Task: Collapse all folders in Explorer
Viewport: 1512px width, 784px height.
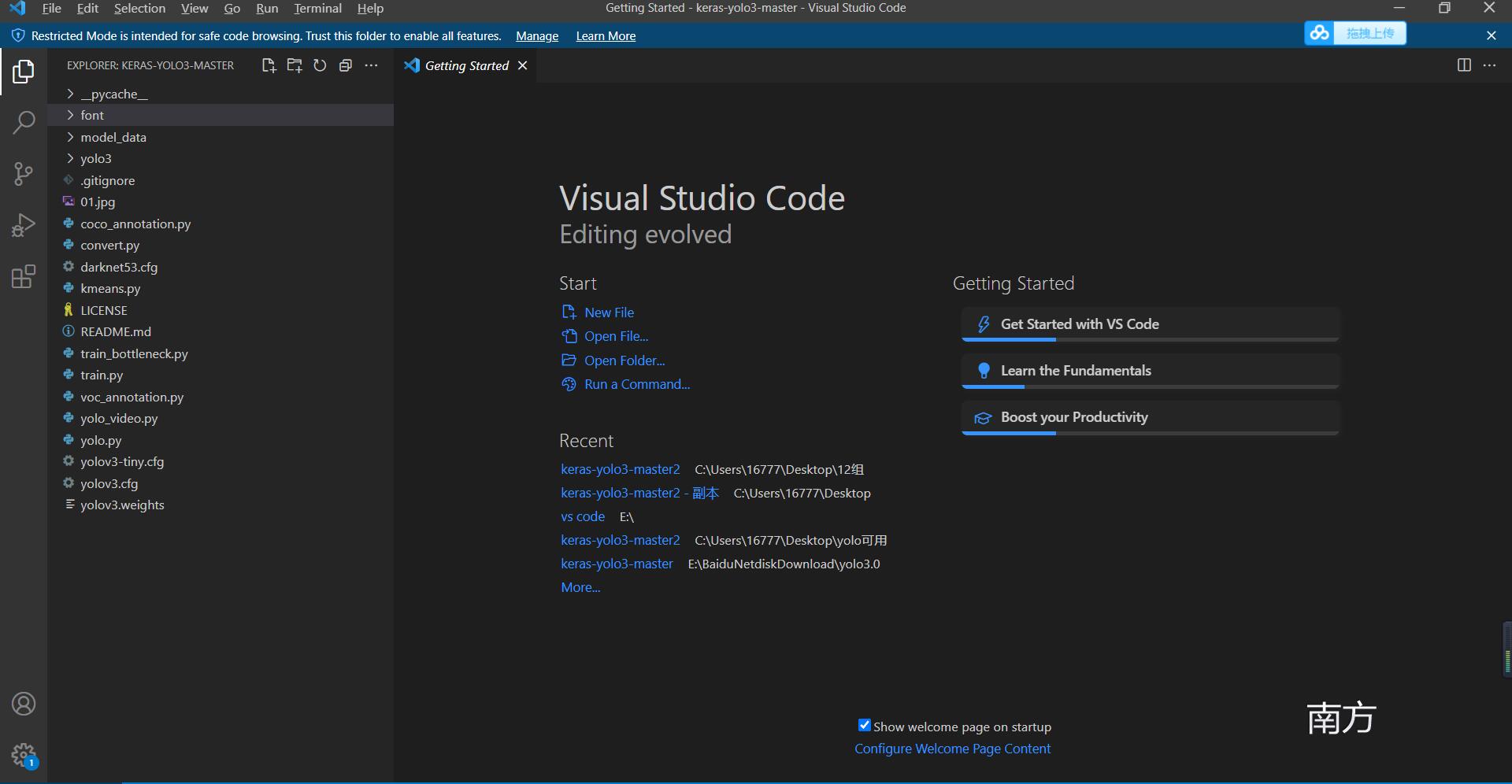Action: tap(345, 65)
